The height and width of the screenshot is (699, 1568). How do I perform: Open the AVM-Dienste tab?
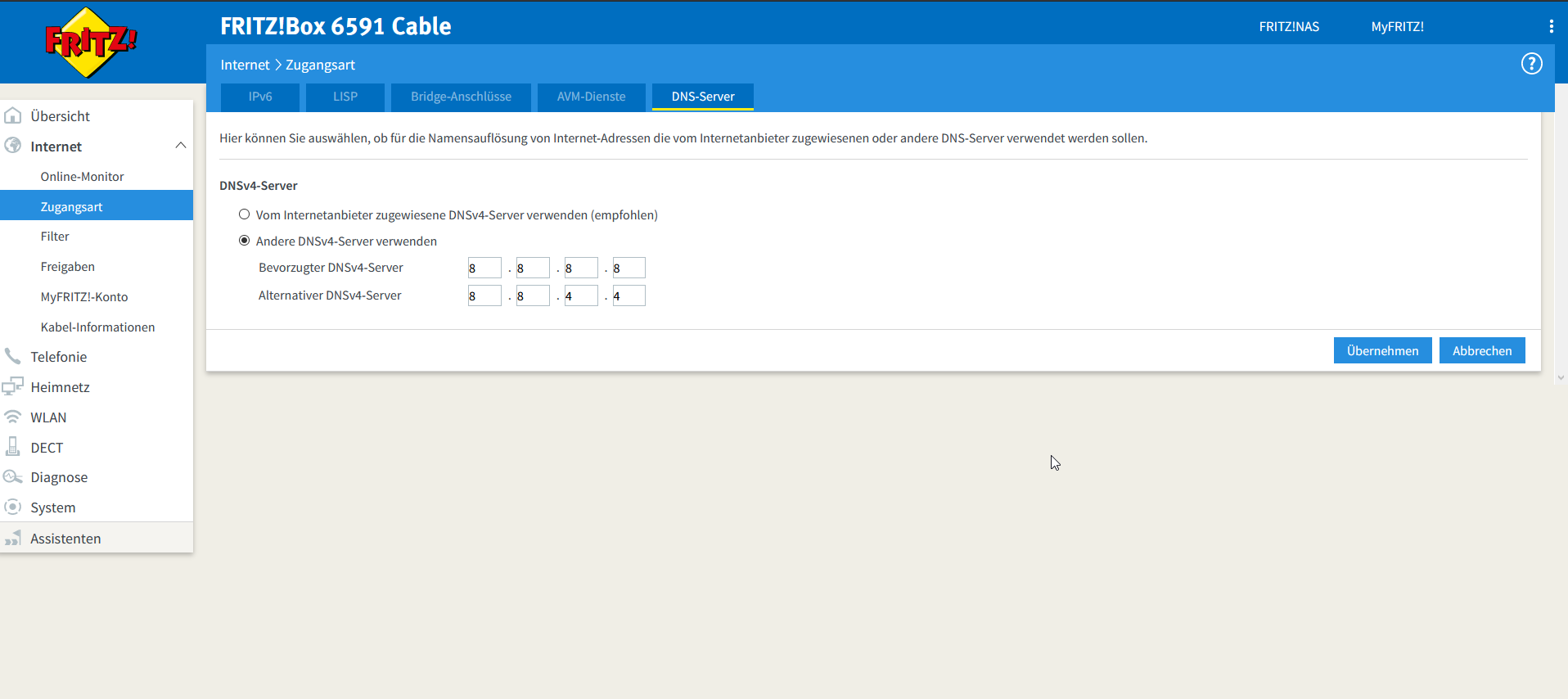591,97
